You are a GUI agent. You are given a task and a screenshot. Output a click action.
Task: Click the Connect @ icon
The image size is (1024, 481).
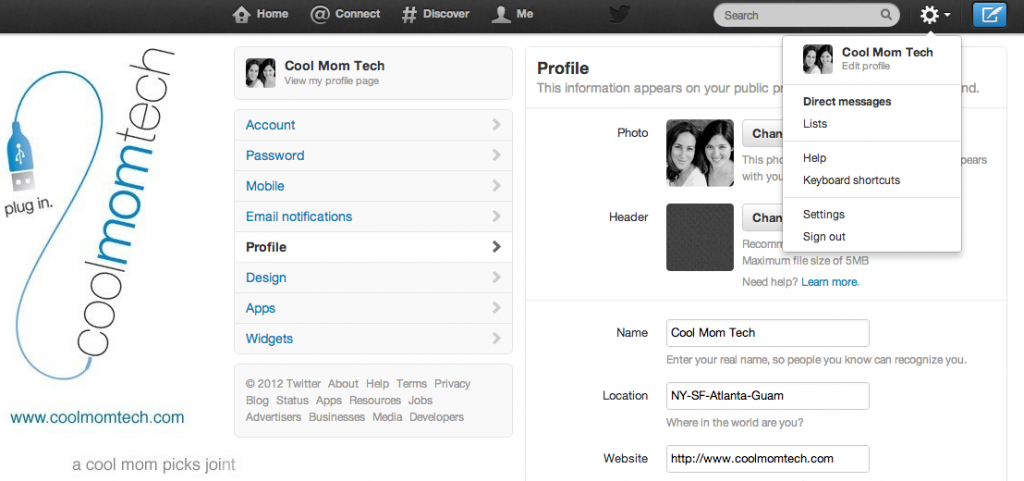click(x=320, y=14)
